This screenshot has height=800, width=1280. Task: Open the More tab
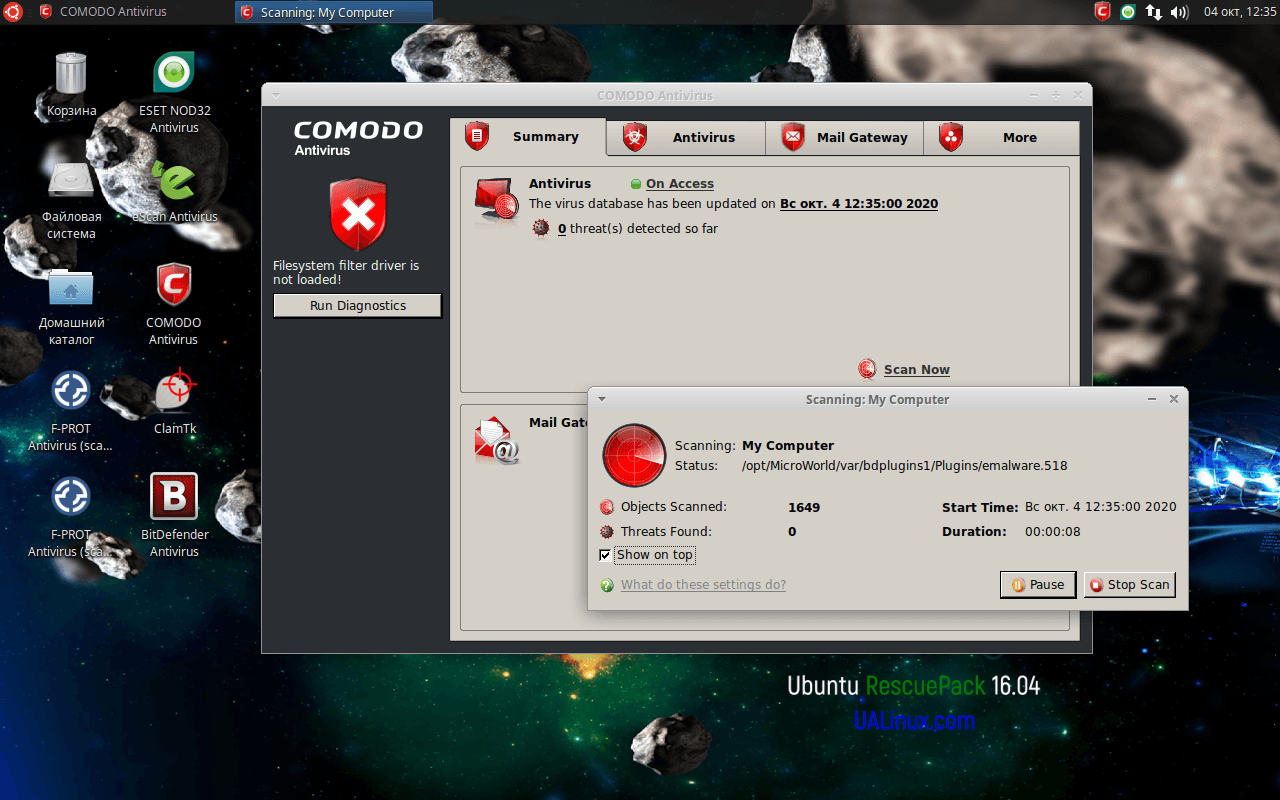pos(1001,138)
